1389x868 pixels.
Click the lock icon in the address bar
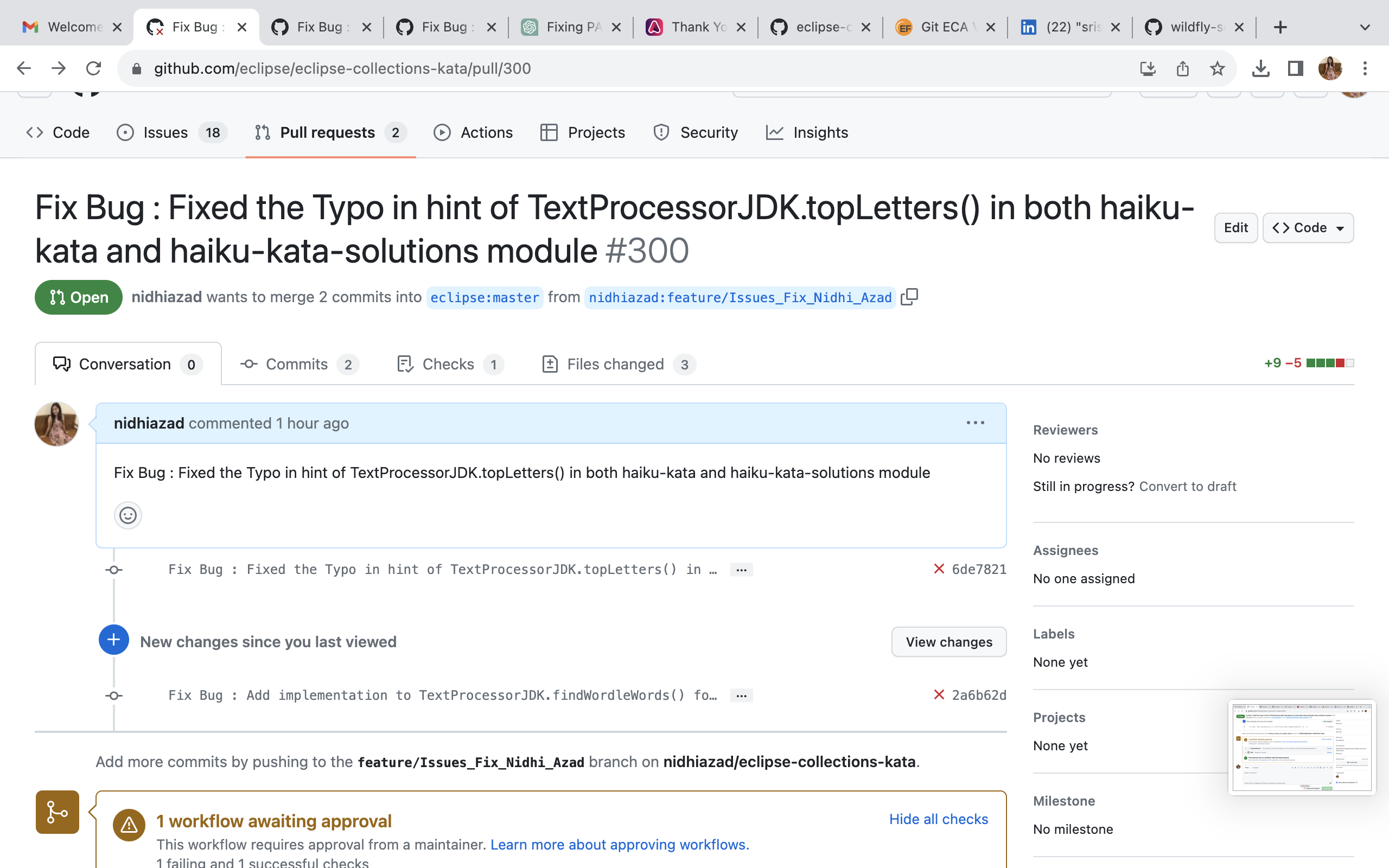136,69
